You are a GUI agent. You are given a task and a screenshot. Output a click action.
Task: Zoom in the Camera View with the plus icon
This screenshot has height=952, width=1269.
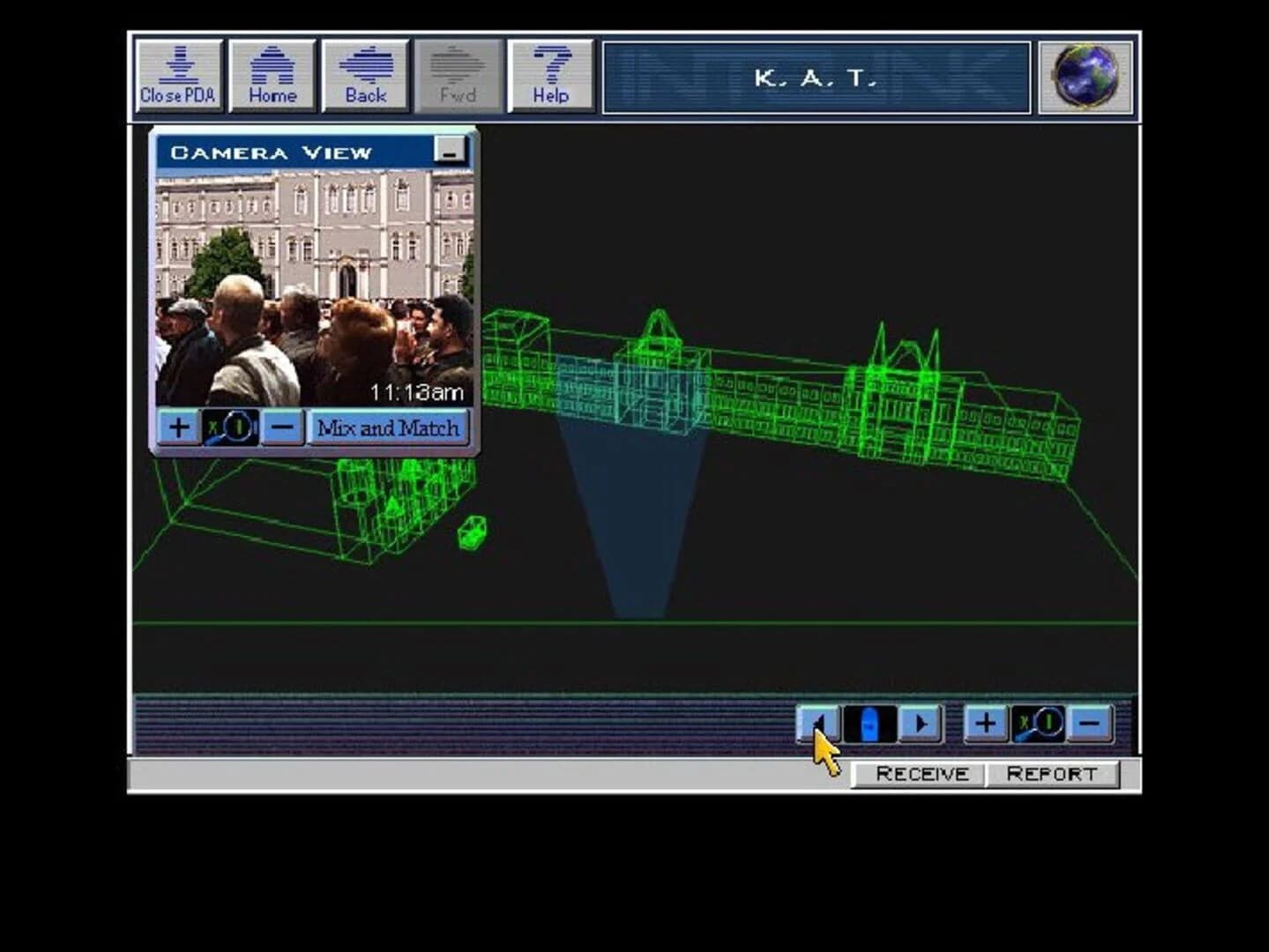tap(179, 428)
